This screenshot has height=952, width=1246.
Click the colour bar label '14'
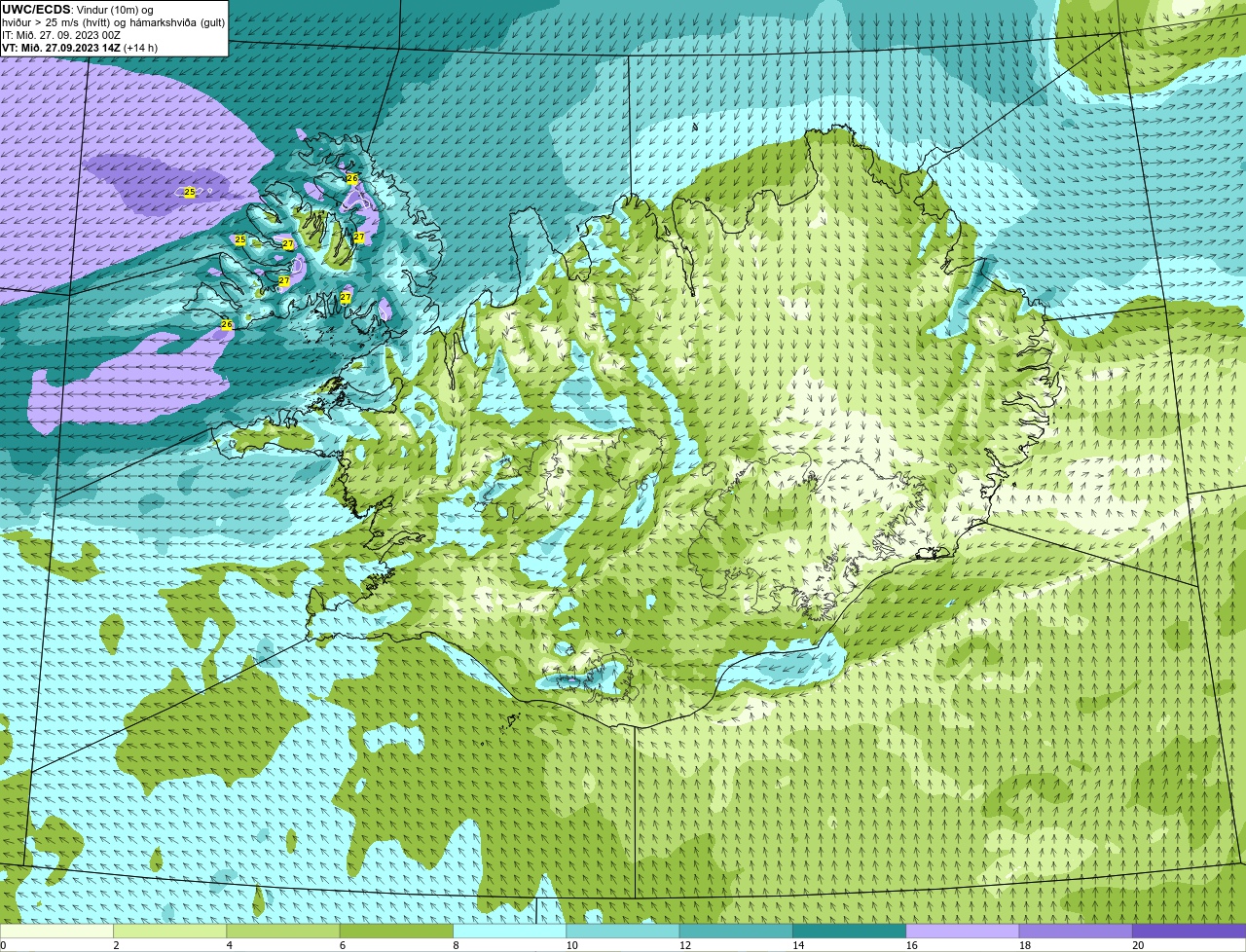[798, 945]
